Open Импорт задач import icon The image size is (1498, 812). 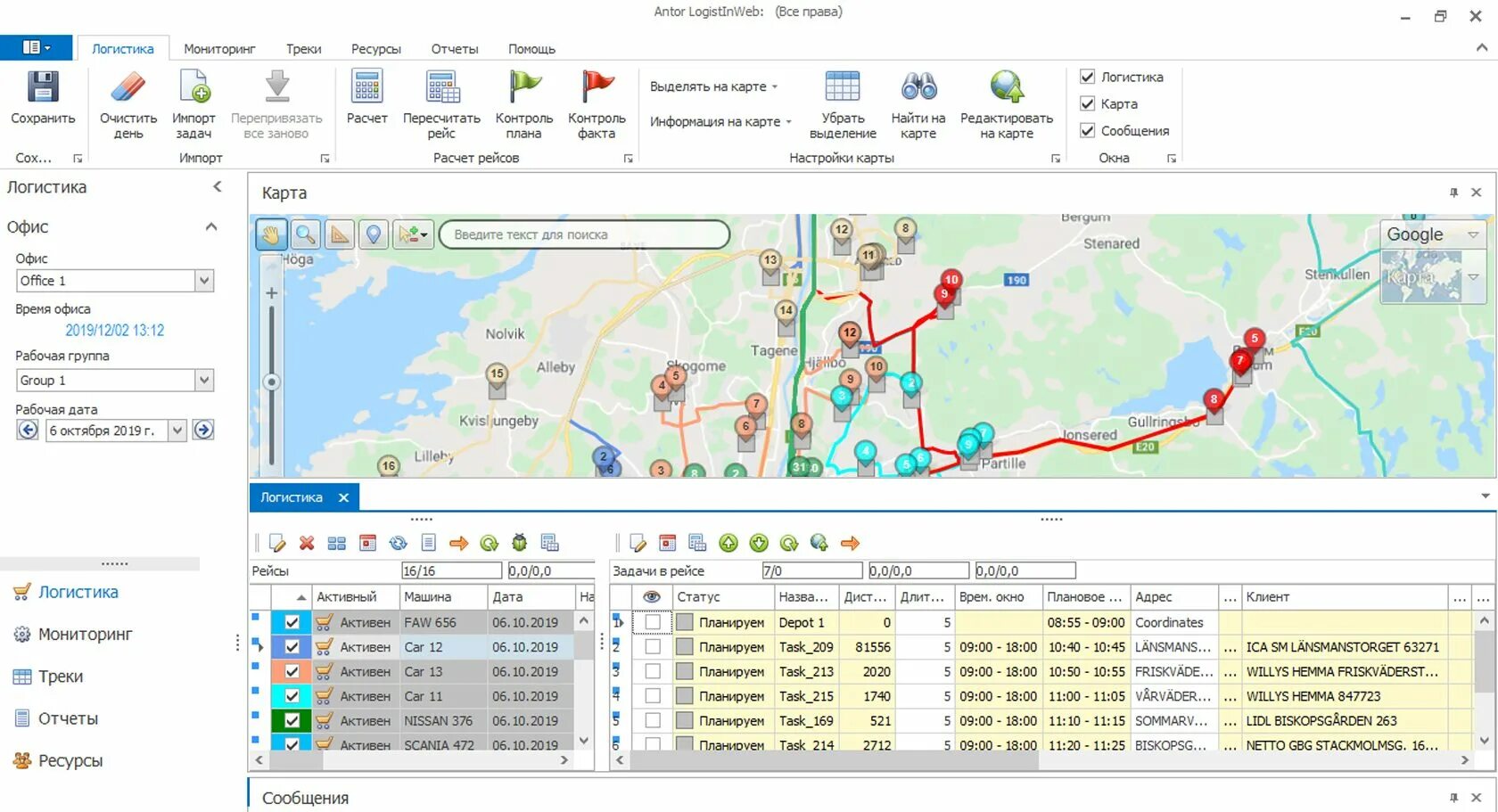pyautogui.click(x=193, y=87)
